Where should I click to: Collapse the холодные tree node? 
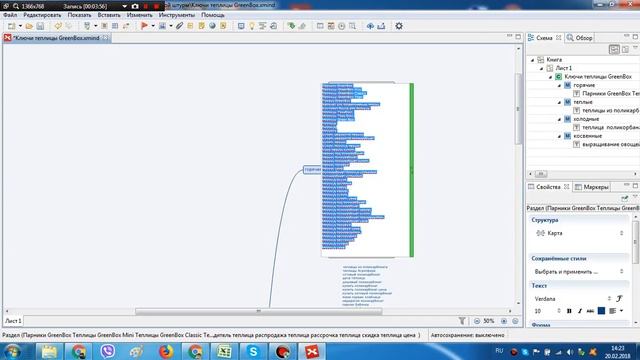(559, 119)
